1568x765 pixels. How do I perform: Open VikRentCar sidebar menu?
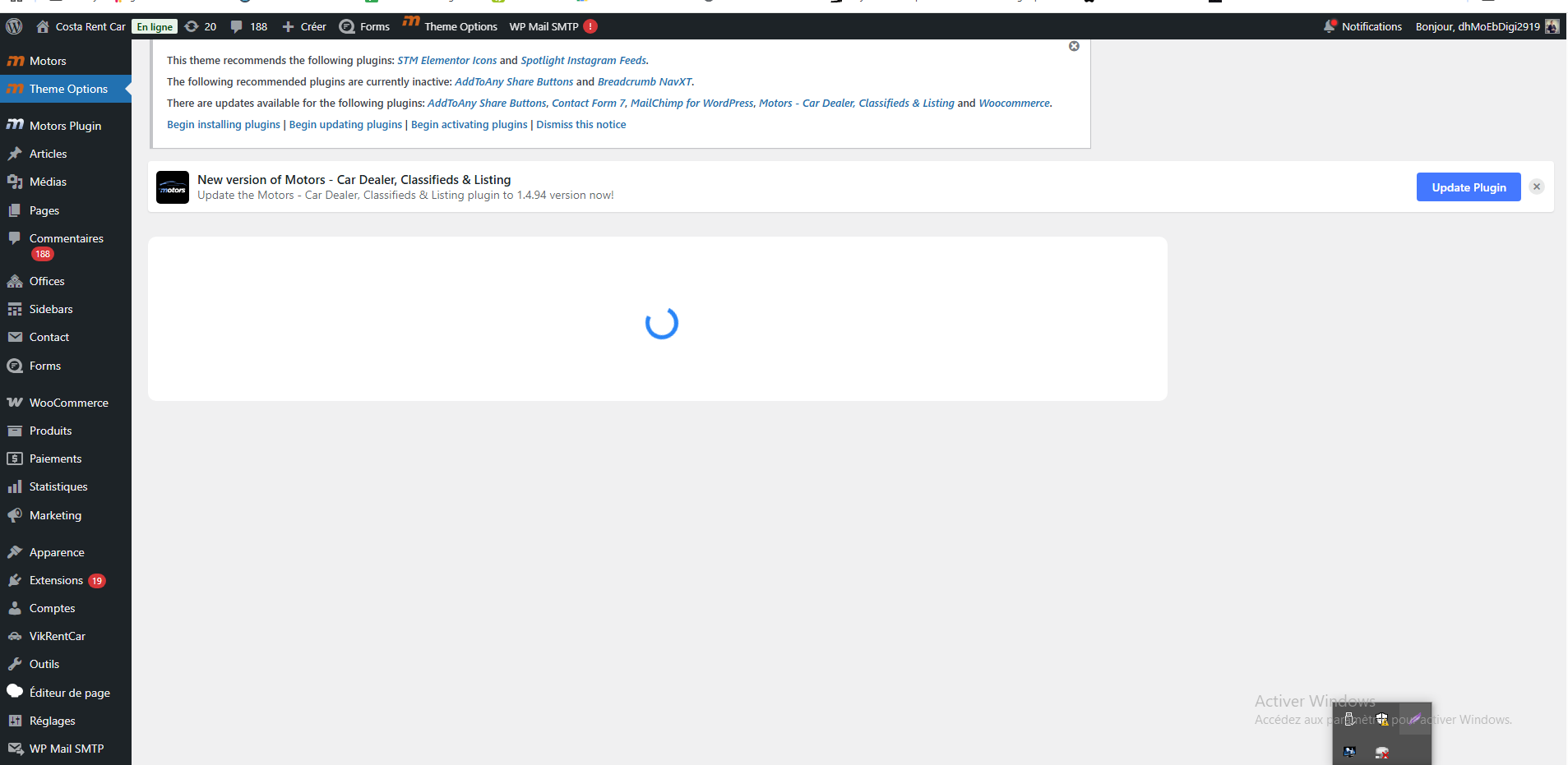[57, 636]
